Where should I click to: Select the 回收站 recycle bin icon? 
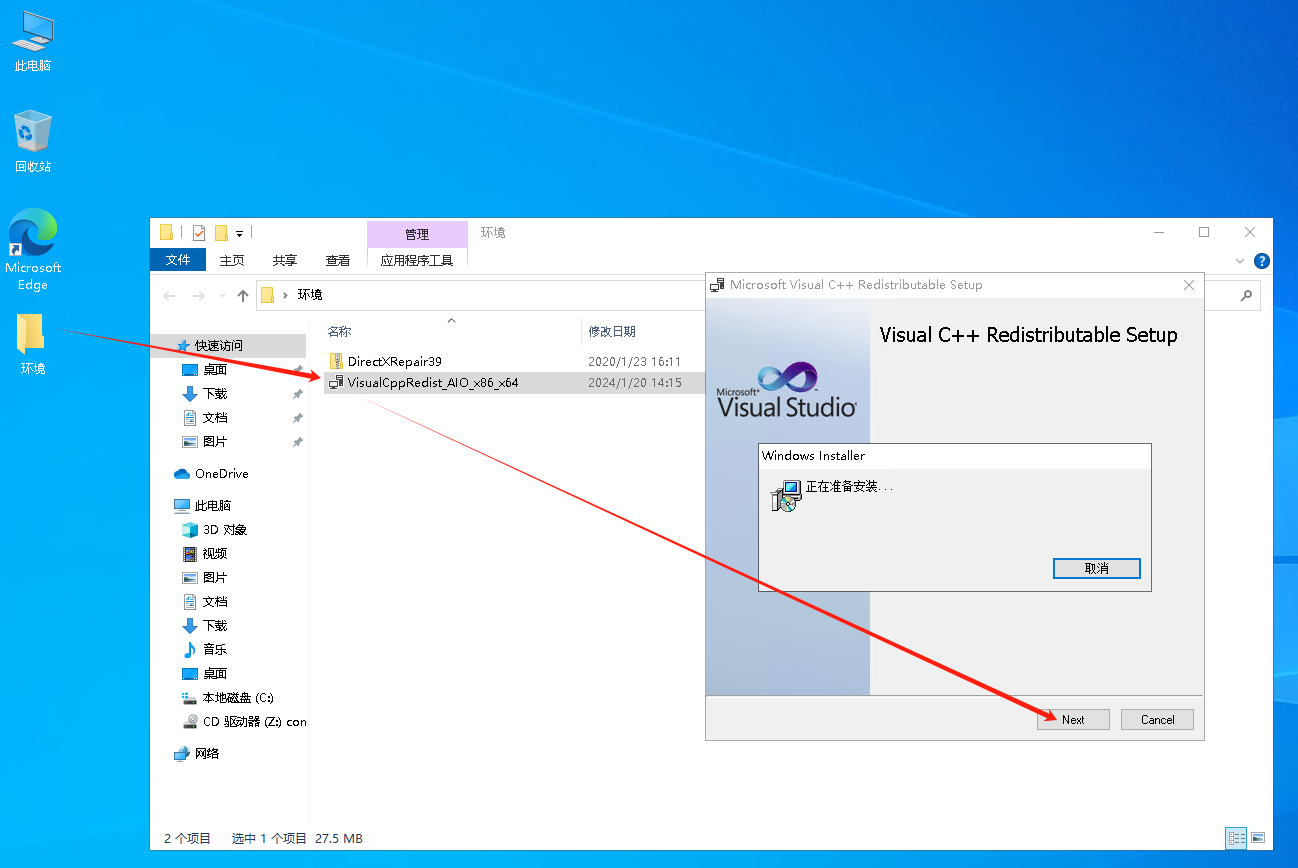[32, 141]
